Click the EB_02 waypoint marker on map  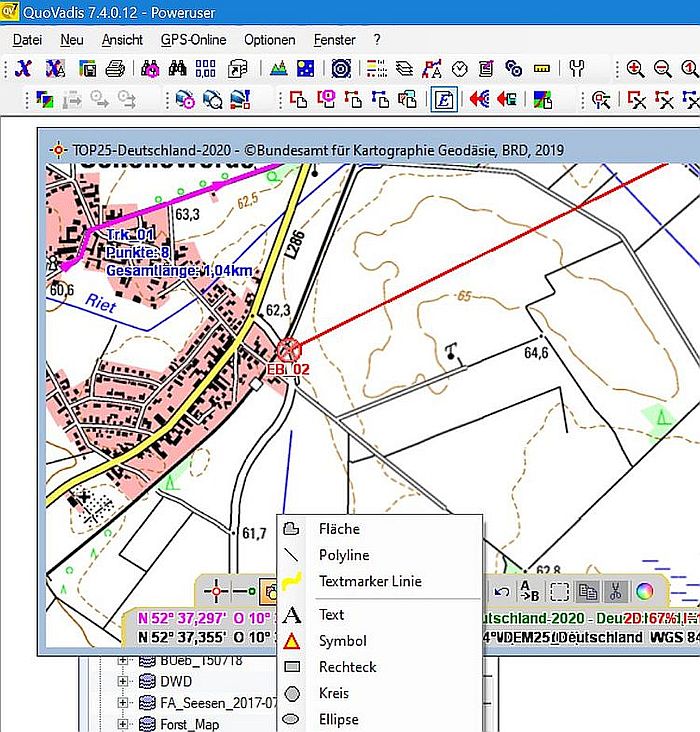click(x=289, y=349)
